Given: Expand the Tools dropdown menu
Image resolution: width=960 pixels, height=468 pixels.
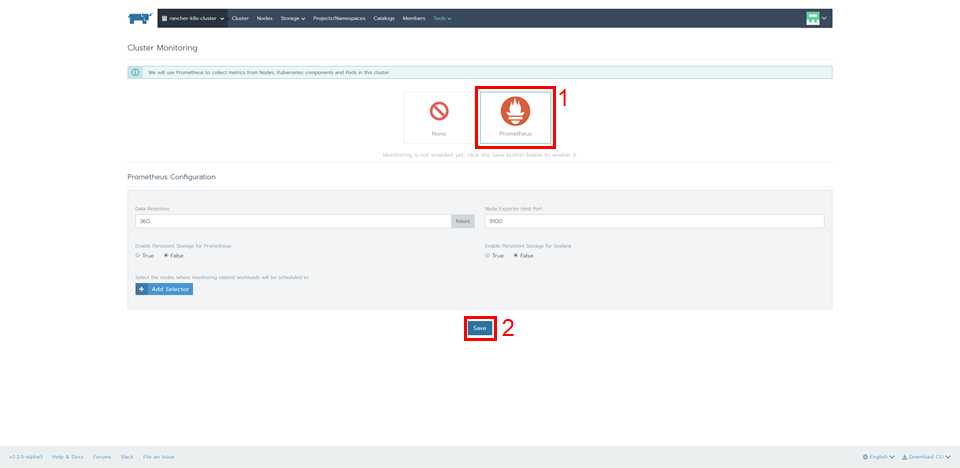Looking at the screenshot, I should tap(442, 18).
